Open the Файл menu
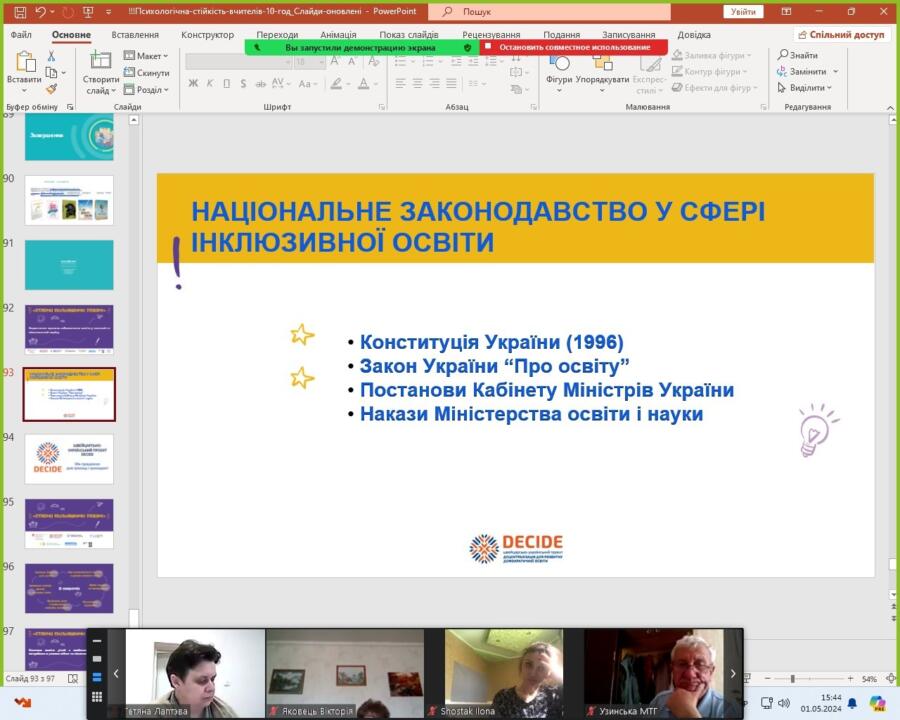 (x=21, y=34)
